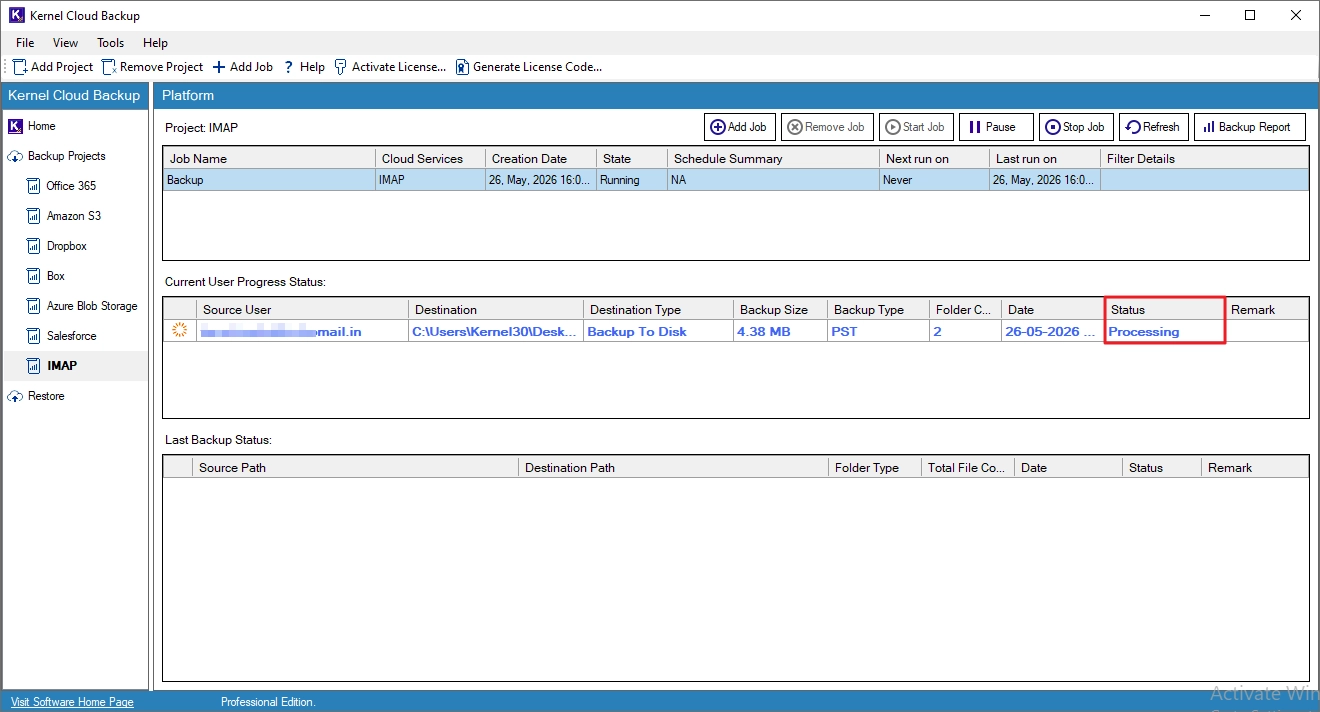Viewport: 1320px width, 712px height.
Task: Open Help question mark icon in toolbar
Action: (289, 67)
